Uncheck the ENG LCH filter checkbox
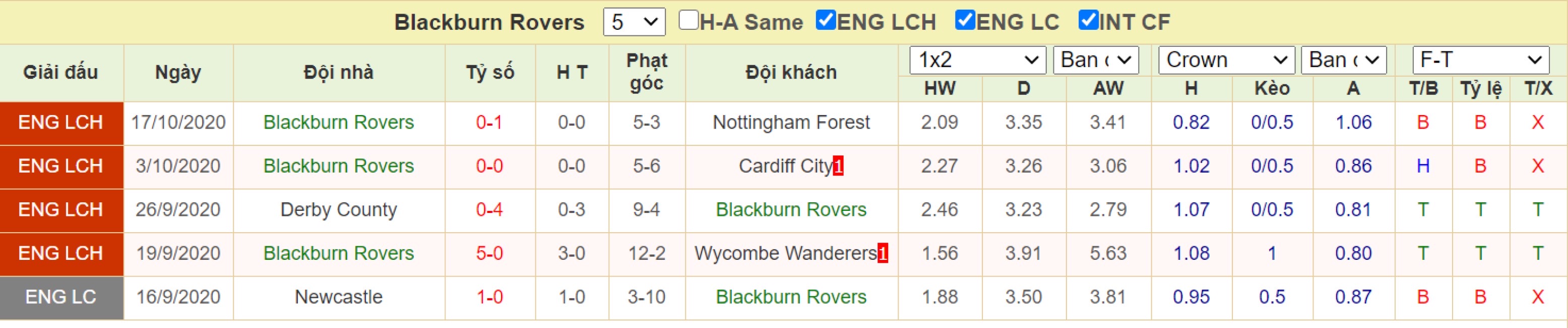The image size is (1568, 328). [x=826, y=20]
